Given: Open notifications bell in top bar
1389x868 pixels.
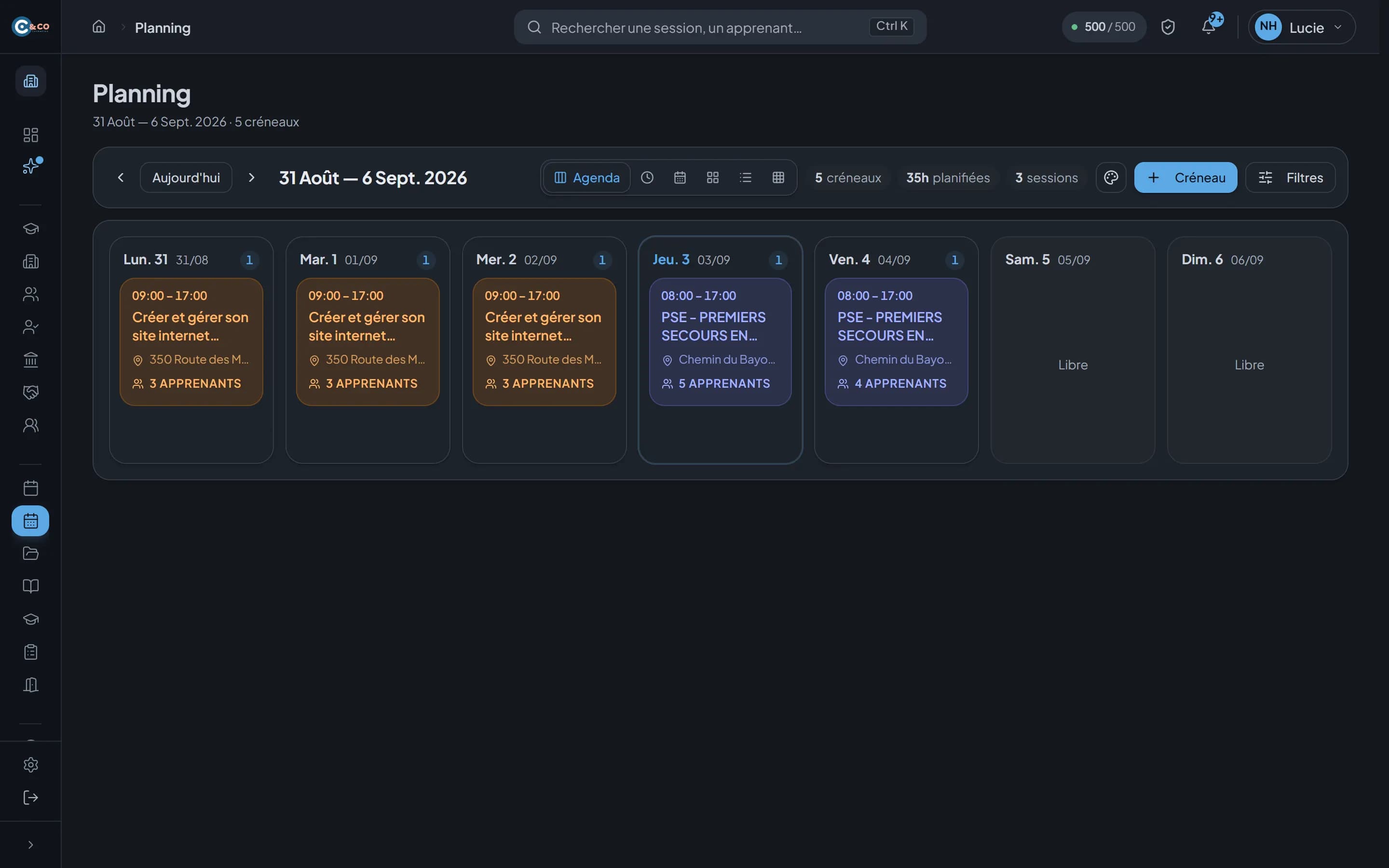Looking at the screenshot, I should (x=1209, y=27).
